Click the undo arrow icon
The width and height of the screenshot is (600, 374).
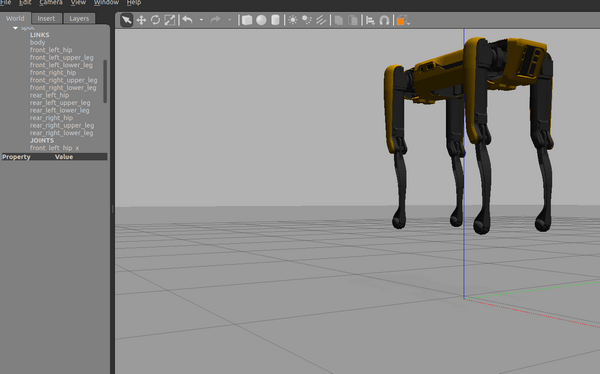[187, 20]
